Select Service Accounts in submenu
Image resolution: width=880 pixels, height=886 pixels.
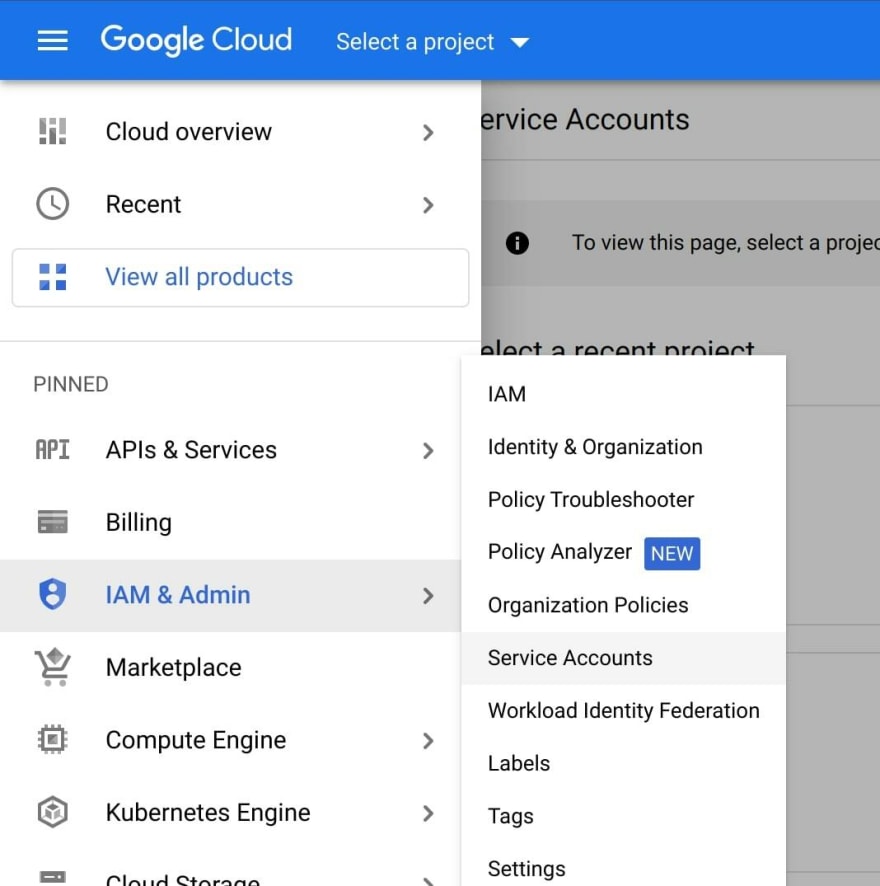623,658
